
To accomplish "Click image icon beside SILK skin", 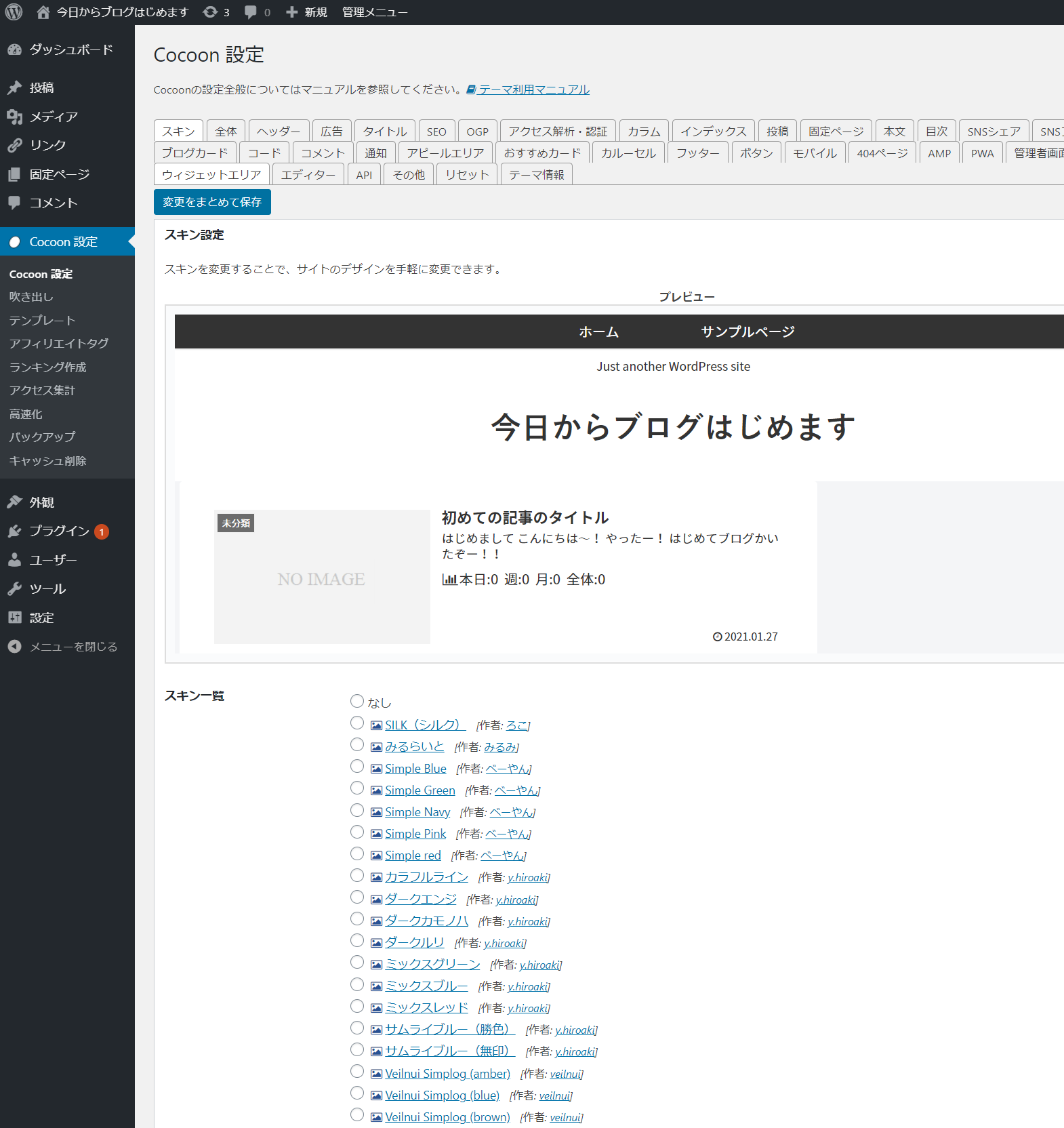I will tap(377, 725).
